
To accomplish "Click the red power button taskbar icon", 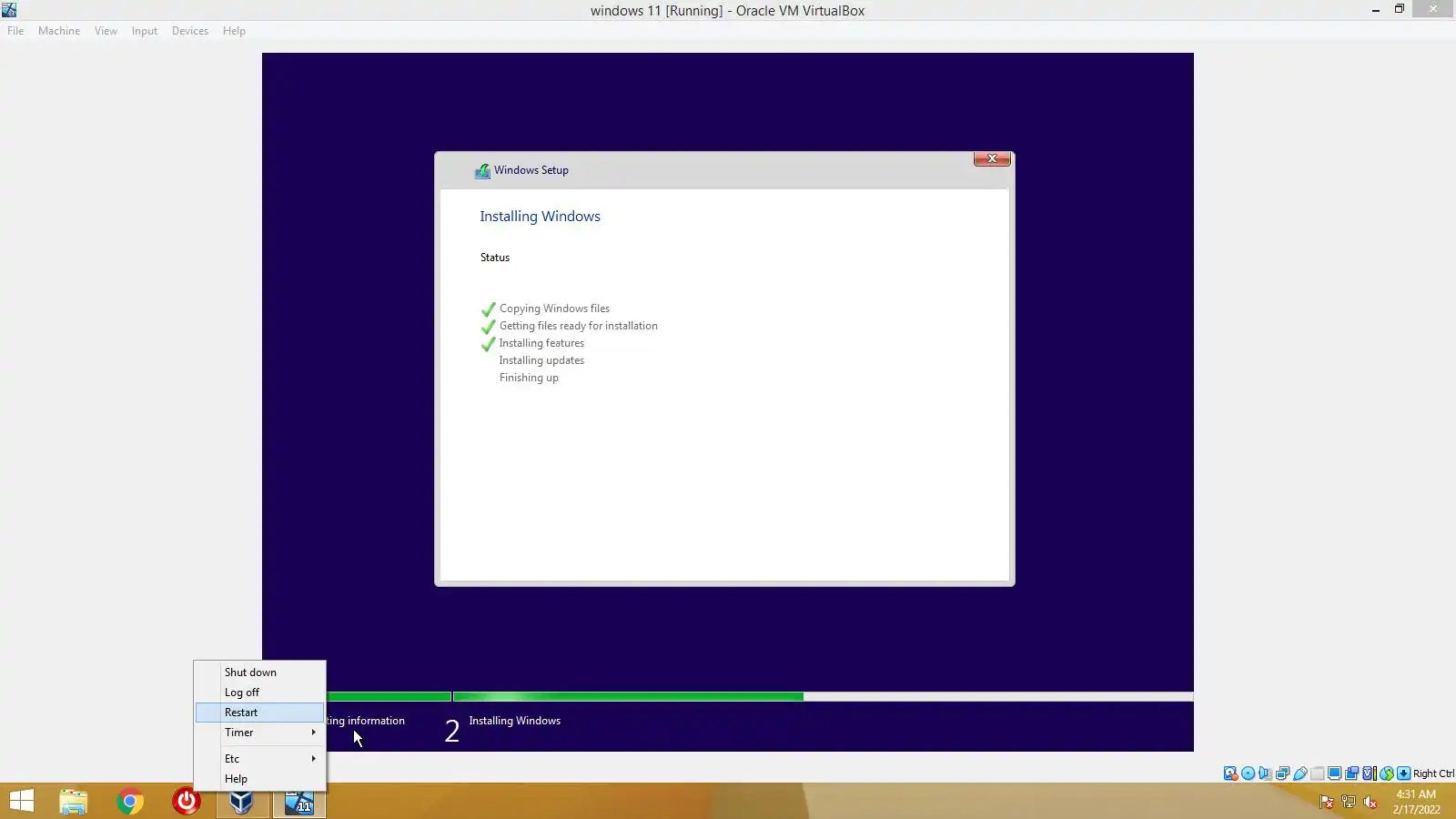I will pos(187,802).
